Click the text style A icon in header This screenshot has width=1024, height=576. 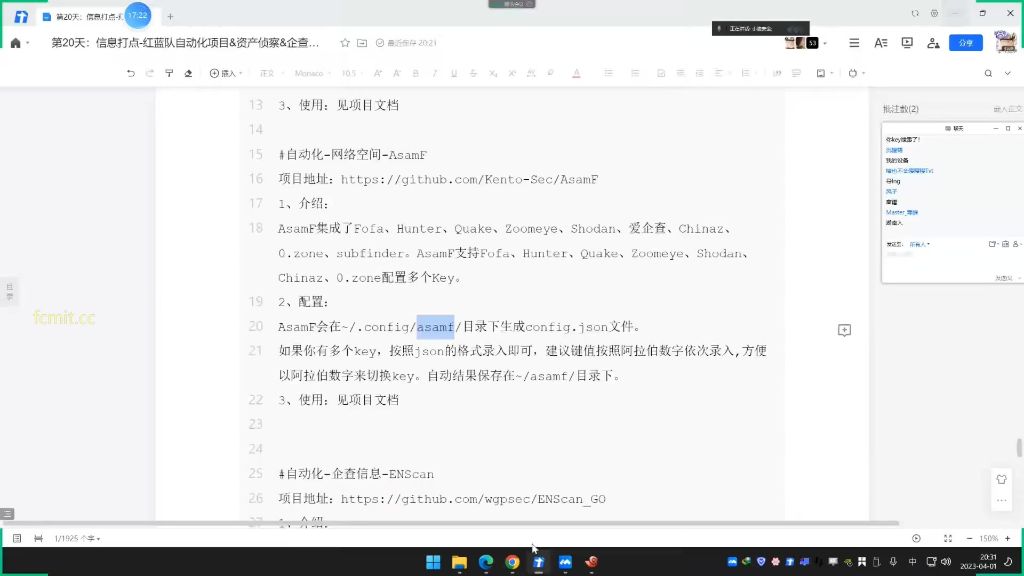click(880, 43)
